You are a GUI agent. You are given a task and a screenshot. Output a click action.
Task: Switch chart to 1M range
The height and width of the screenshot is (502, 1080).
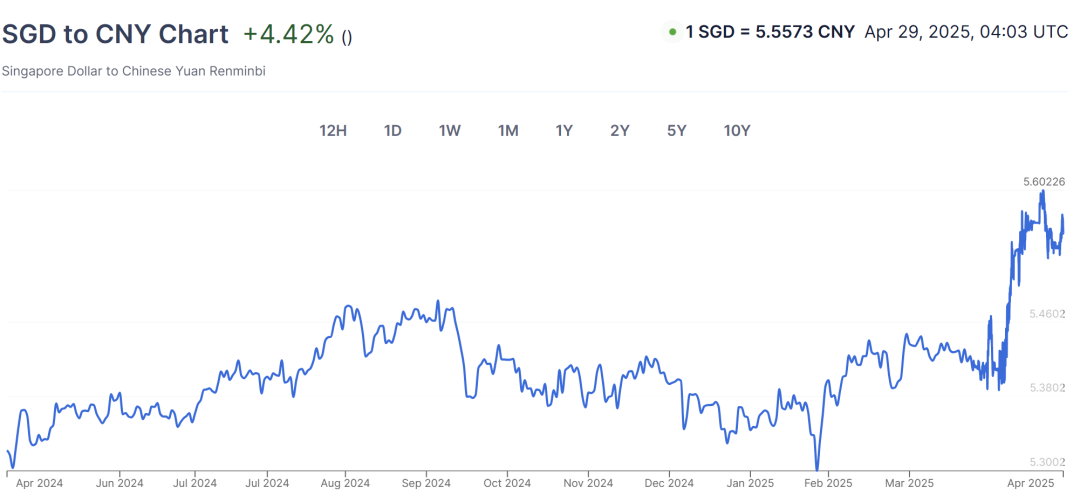508,131
